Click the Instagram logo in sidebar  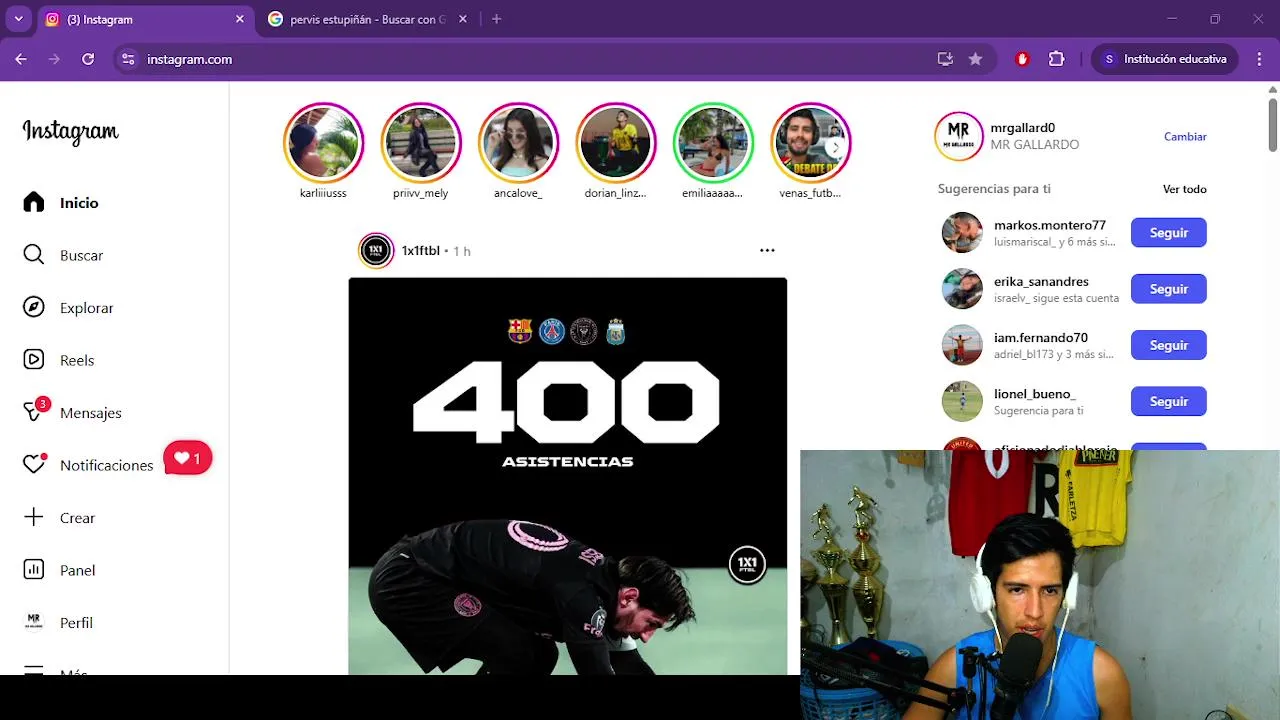coord(70,131)
